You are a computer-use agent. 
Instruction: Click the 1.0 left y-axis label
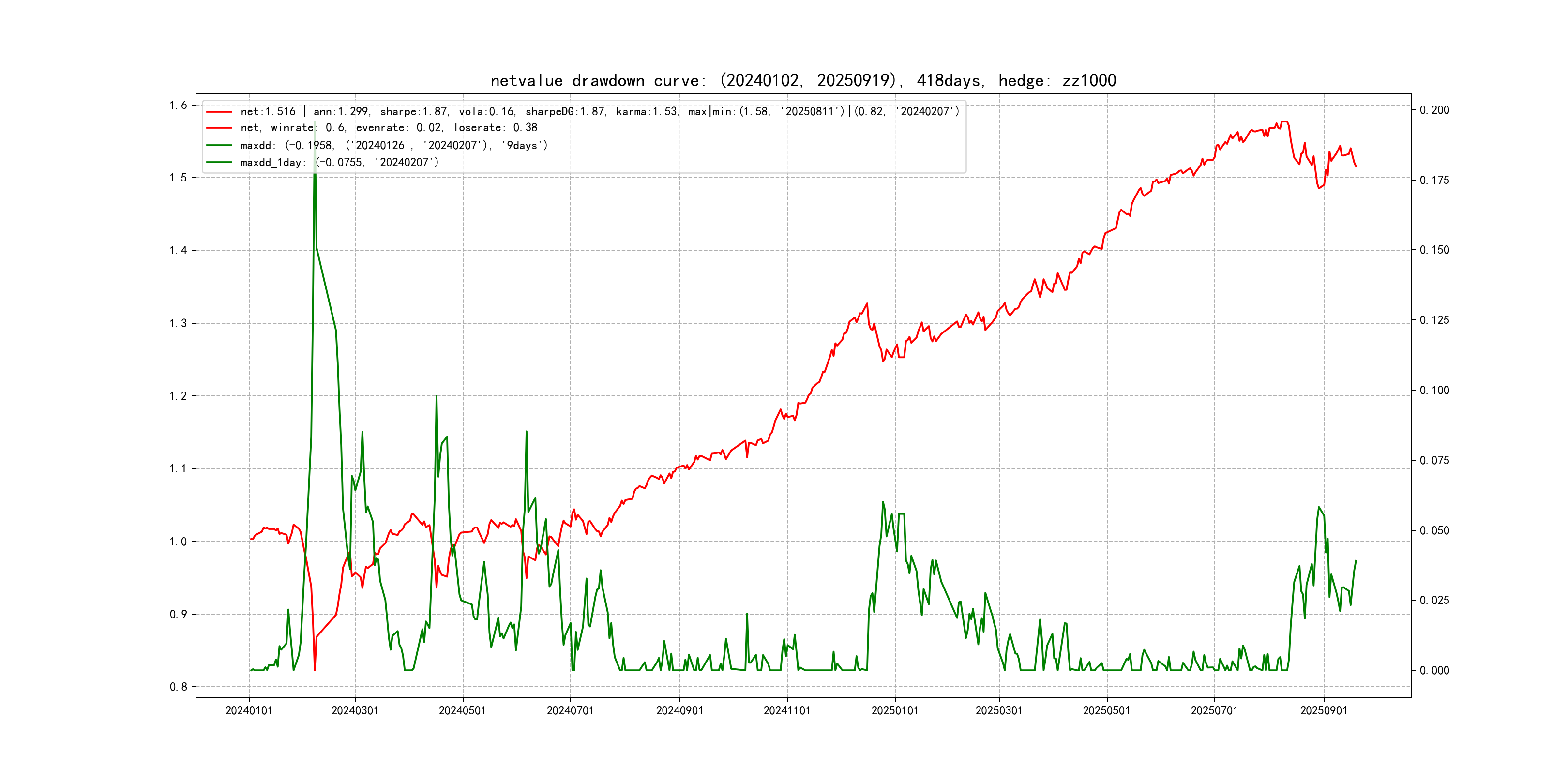coord(179,542)
